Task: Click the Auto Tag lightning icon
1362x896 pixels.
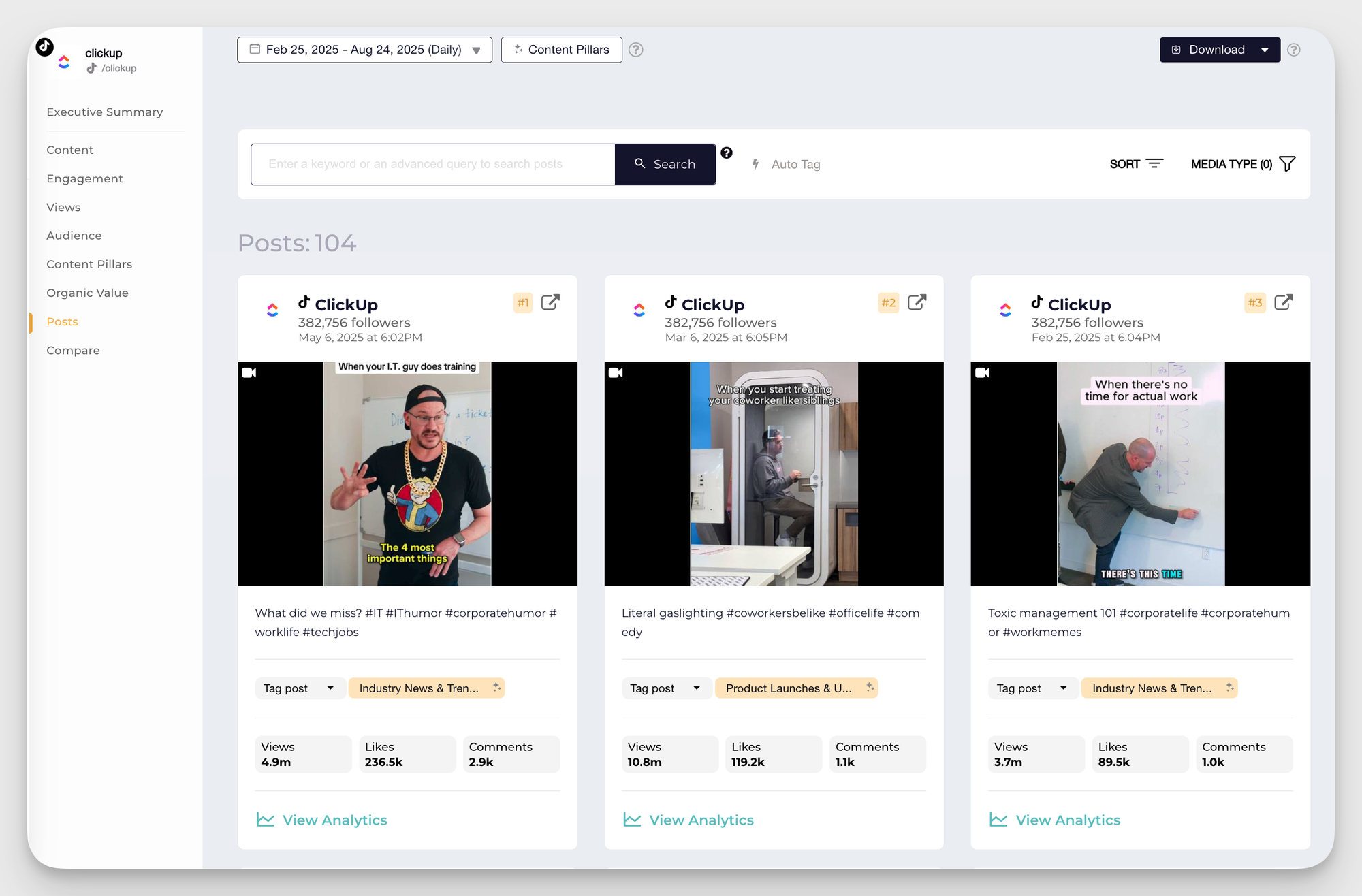Action: pyautogui.click(x=755, y=164)
